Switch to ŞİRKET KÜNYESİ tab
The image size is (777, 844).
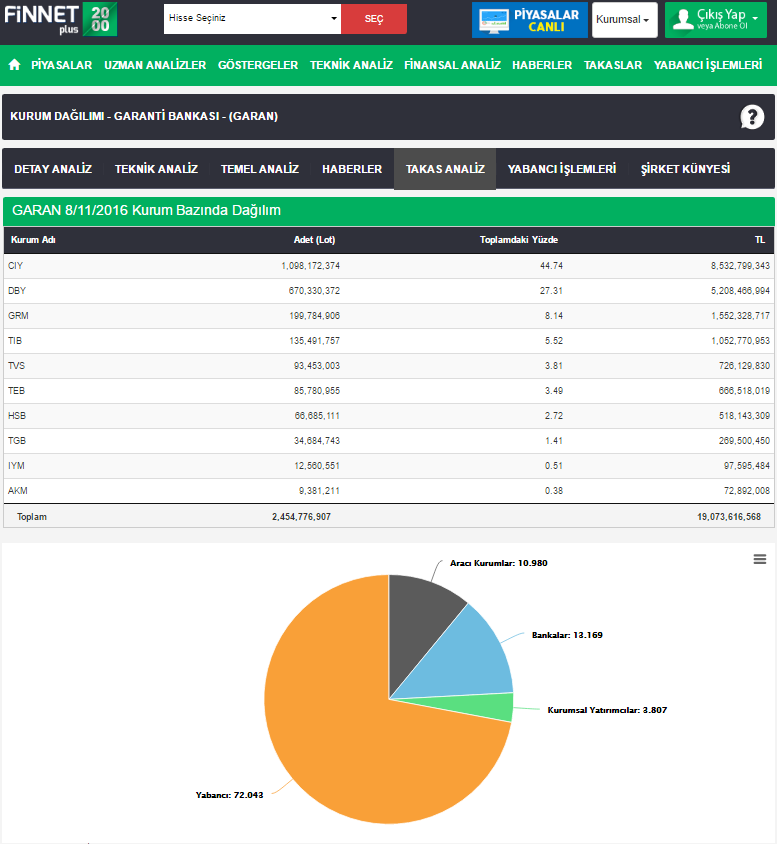(685, 169)
